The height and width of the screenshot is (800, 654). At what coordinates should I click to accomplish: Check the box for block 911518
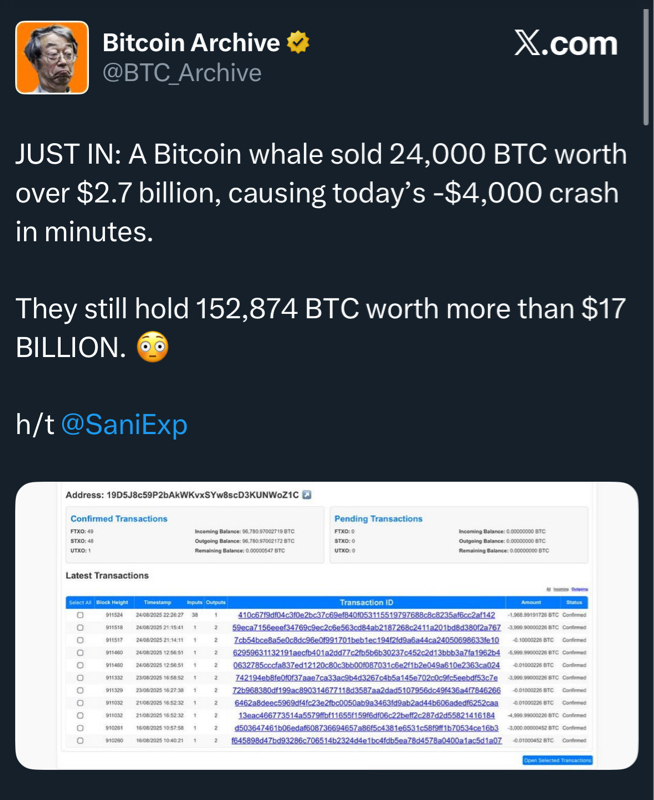(x=80, y=627)
